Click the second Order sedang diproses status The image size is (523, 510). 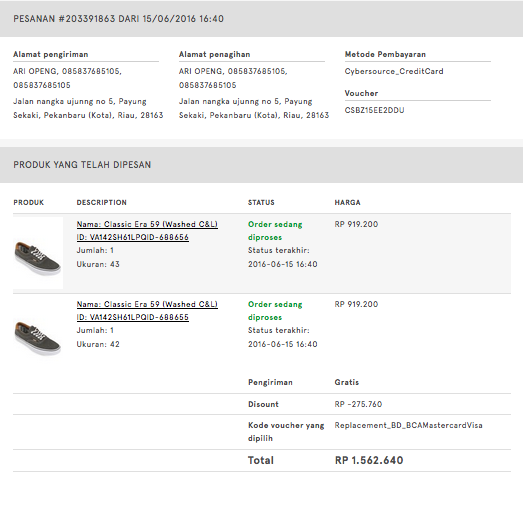275,311
